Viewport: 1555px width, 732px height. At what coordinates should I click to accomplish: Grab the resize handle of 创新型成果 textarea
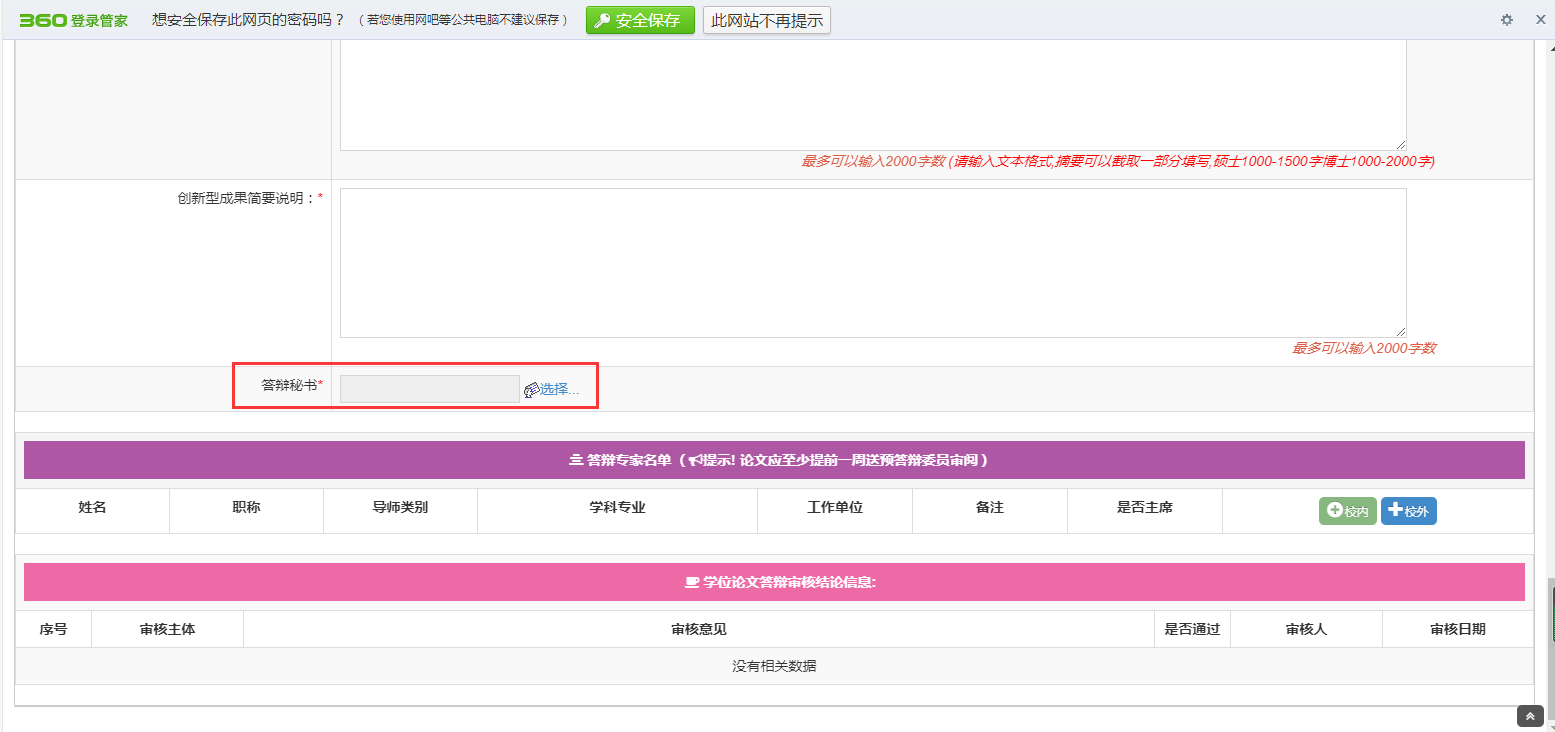(1401, 332)
